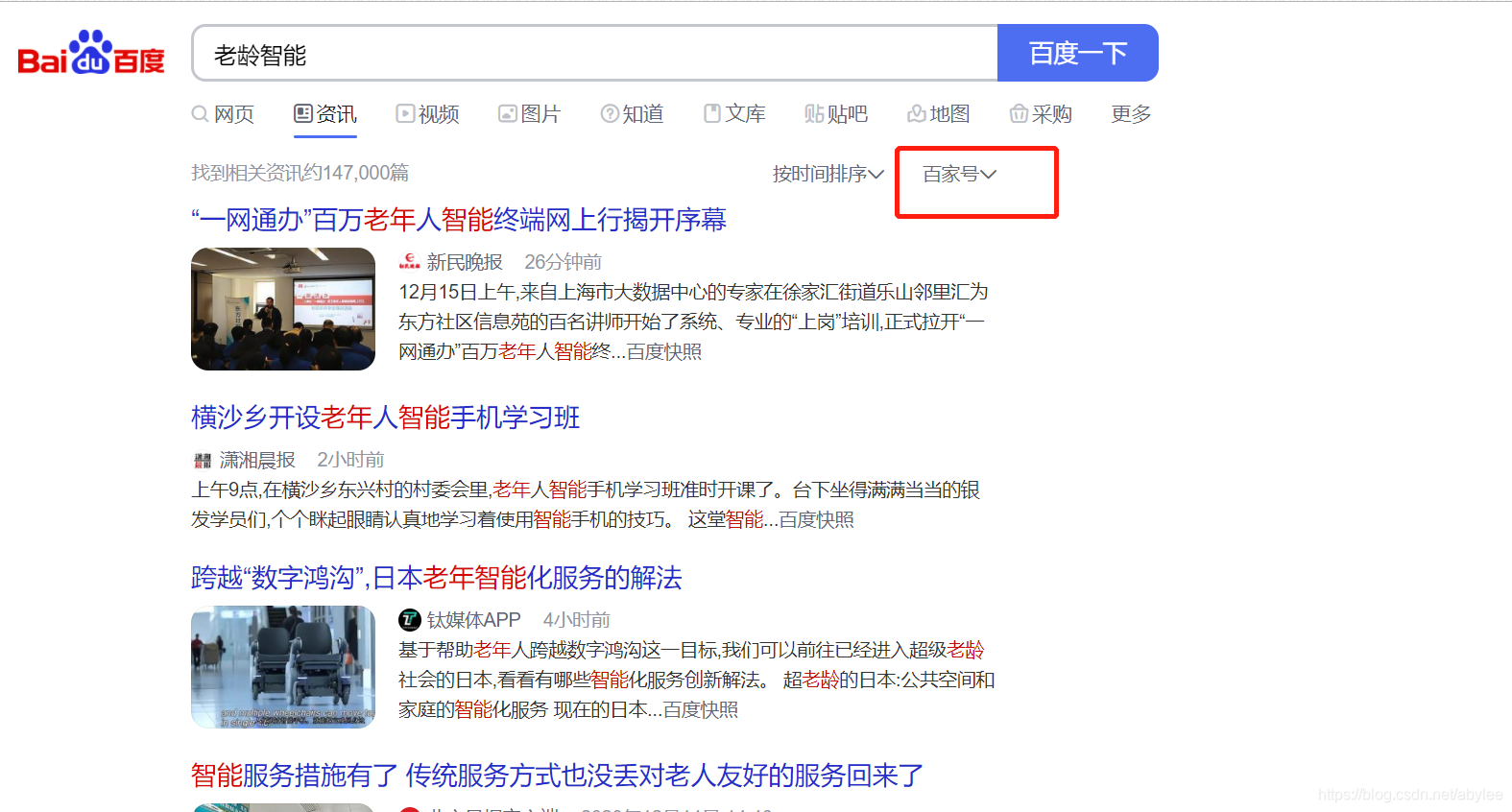
Task: Click the 2小时前 timestamp
Action: click(350, 460)
